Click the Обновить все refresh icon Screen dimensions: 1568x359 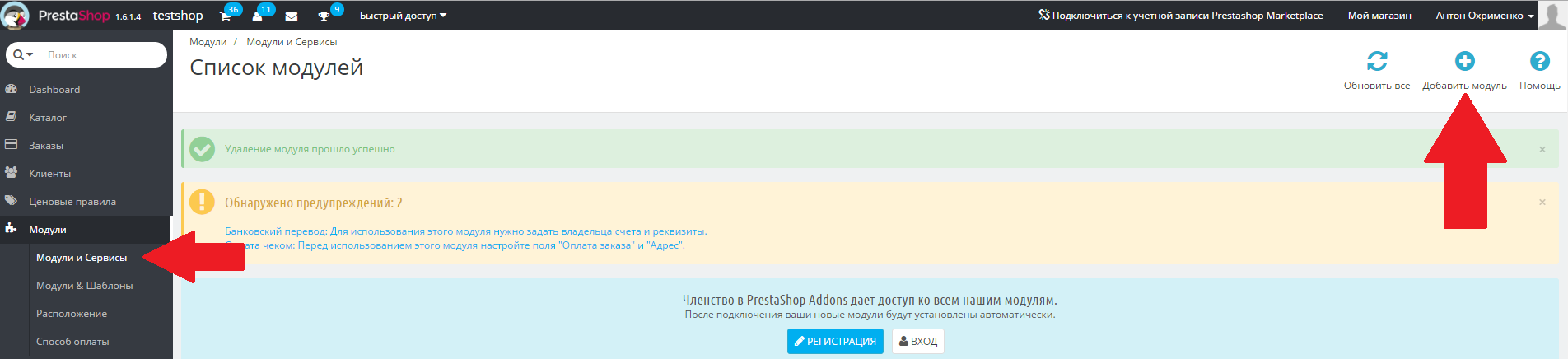point(1377,61)
